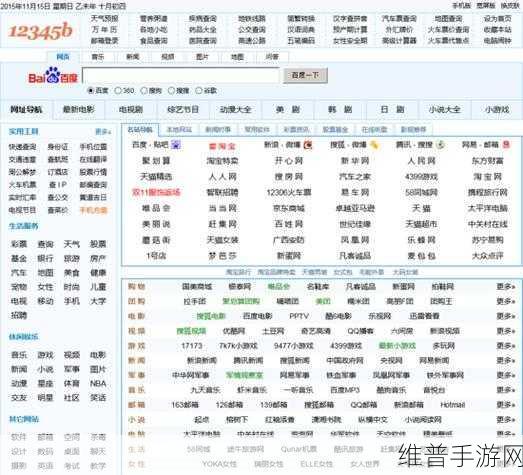Expand 更多 in the 电影 row
The height and width of the screenshot is (475, 523).
pyautogui.click(x=505, y=316)
